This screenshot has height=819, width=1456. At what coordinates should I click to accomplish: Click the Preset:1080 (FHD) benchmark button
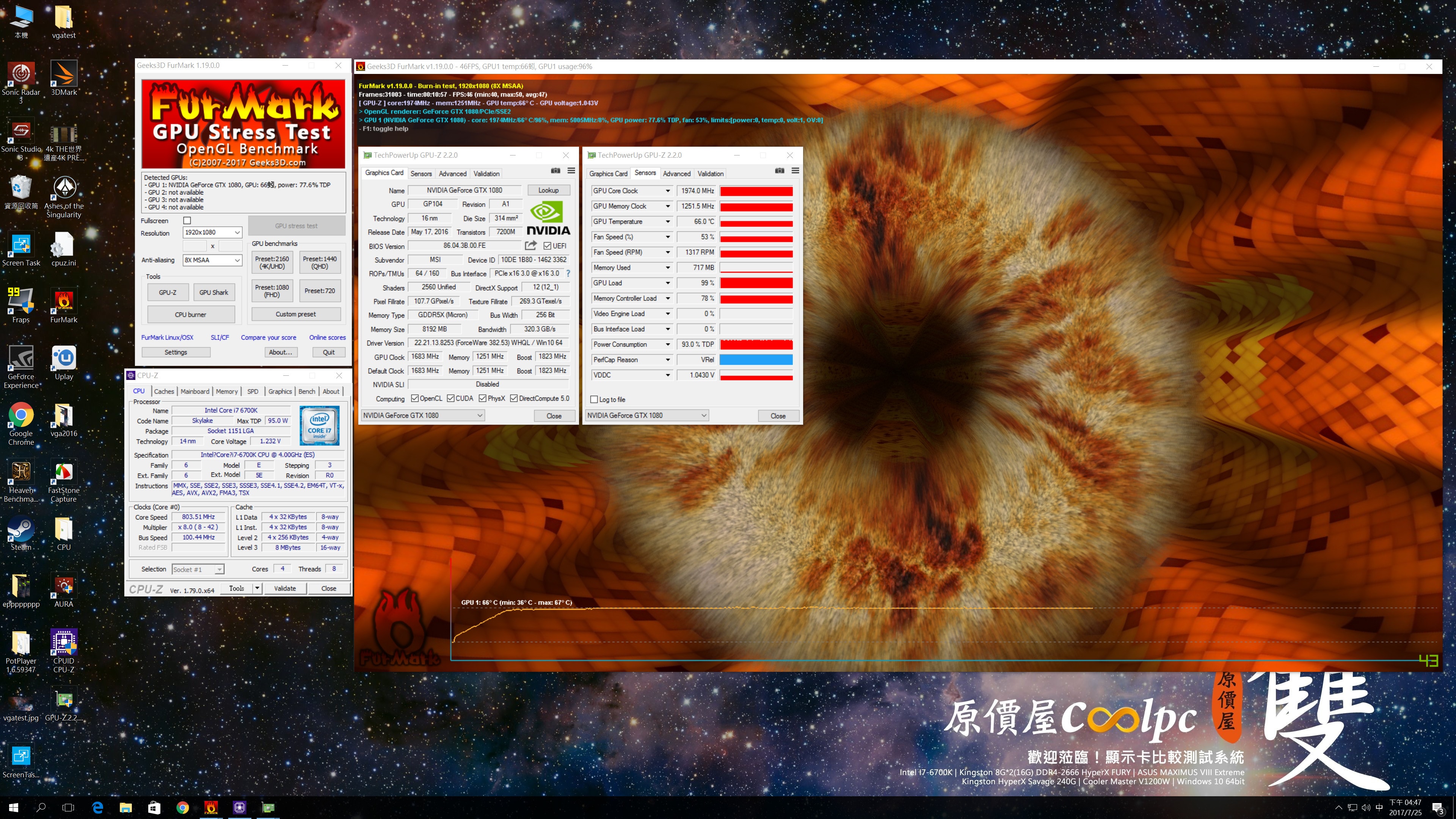tap(272, 291)
